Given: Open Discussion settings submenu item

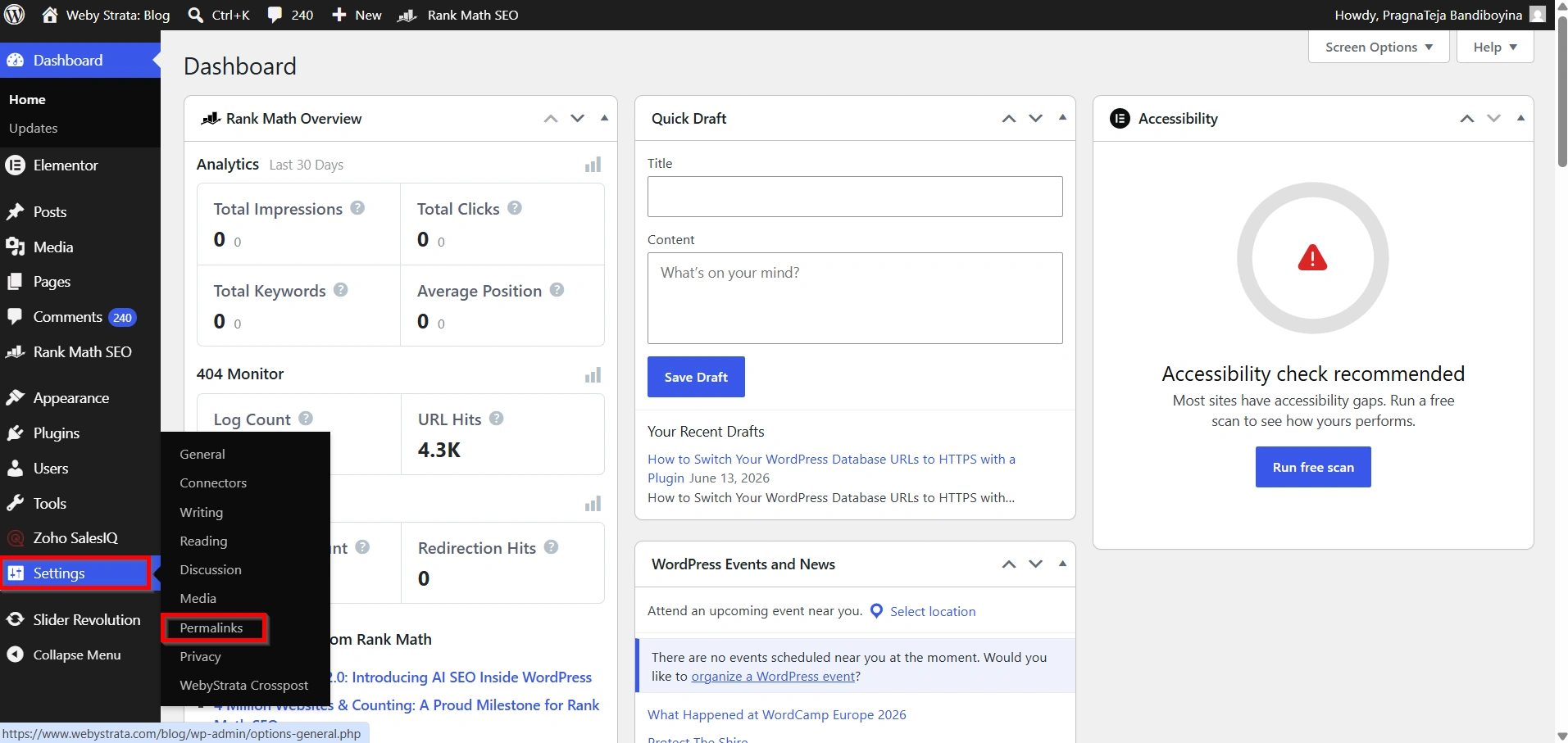Looking at the screenshot, I should point(211,569).
